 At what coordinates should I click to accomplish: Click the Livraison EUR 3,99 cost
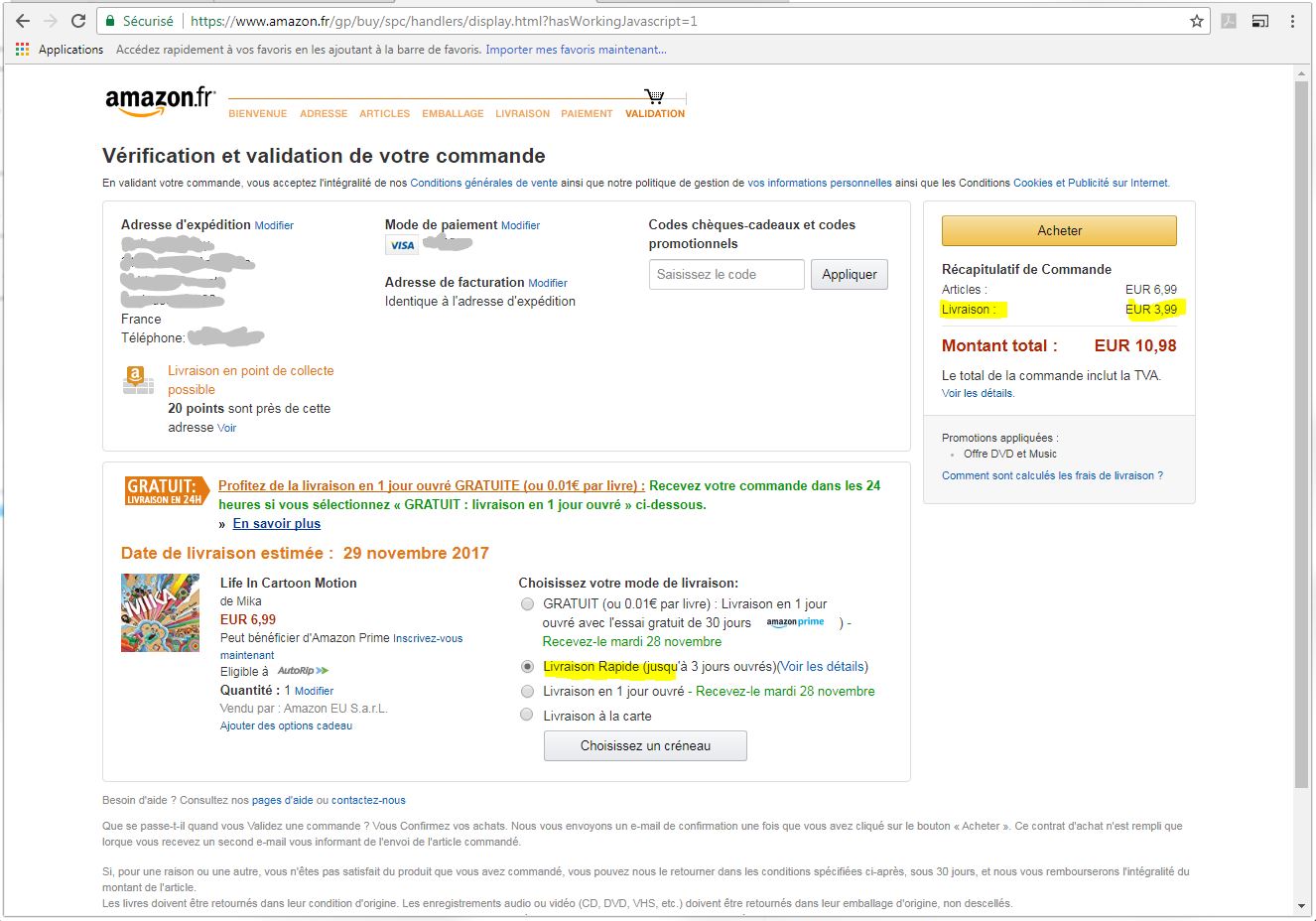coord(1151,310)
